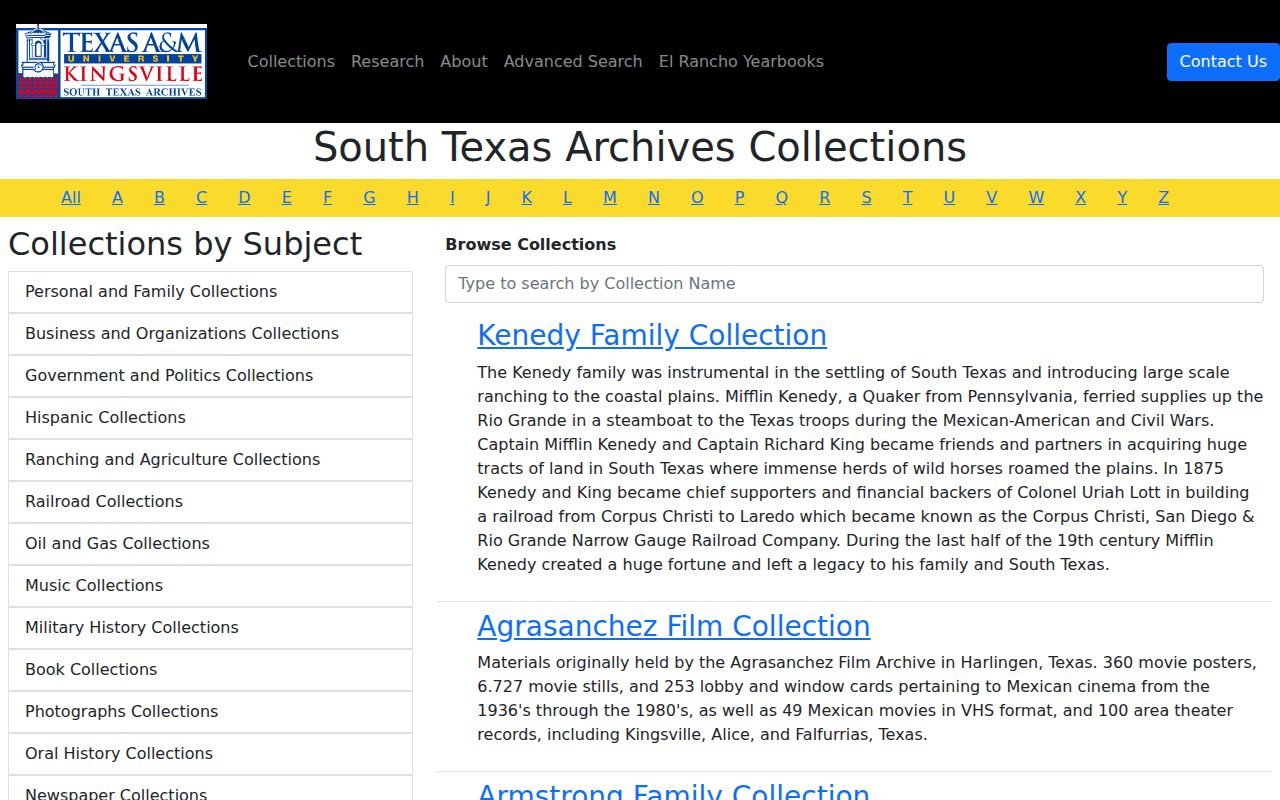The width and height of the screenshot is (1280, 800).
Task: Filter collections by letter R
Action: 824,197
